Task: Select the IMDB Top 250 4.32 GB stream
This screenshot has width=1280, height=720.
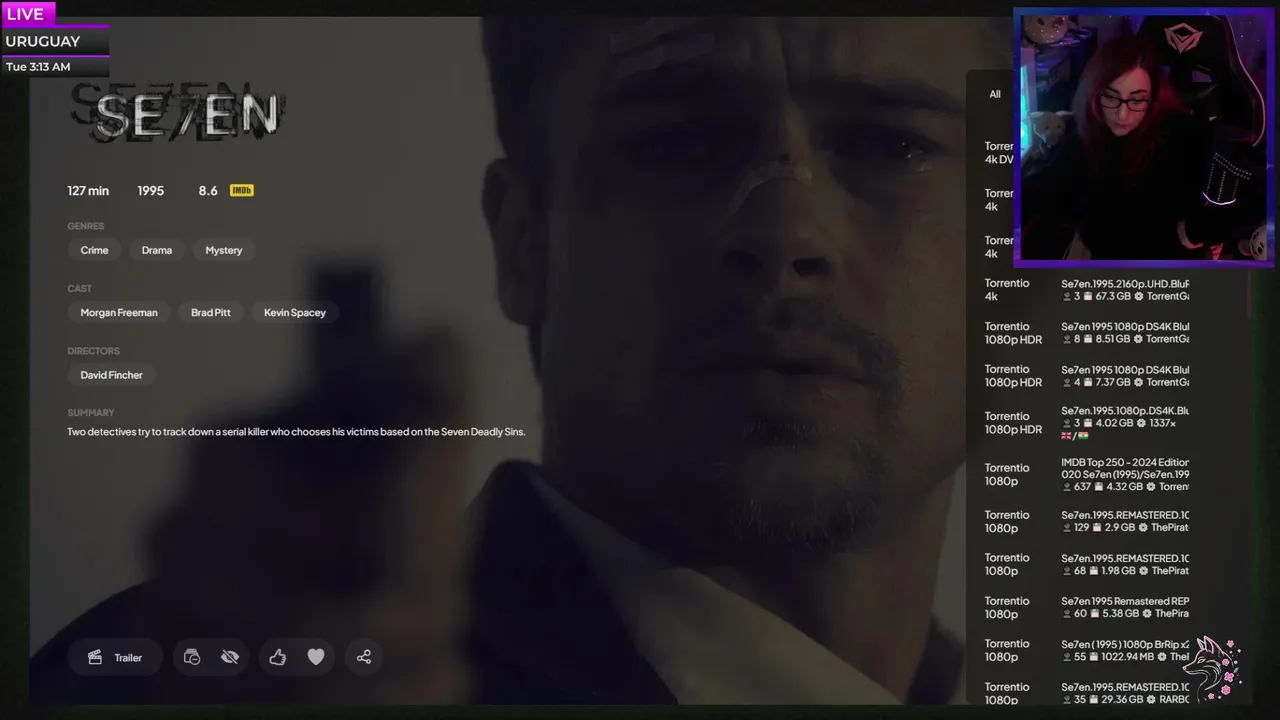Action: [1087, 474]
